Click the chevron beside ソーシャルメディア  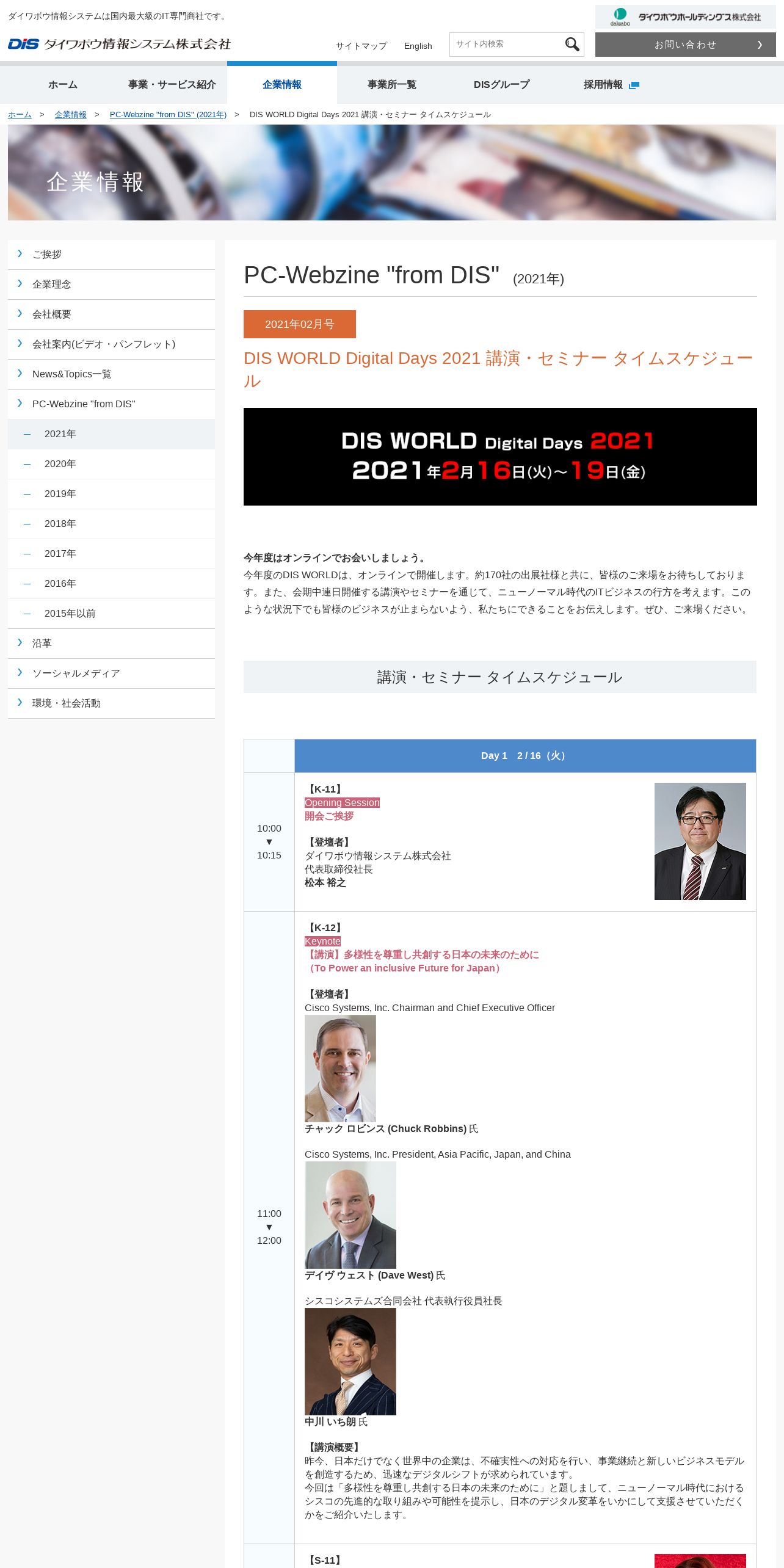(20, 672)
